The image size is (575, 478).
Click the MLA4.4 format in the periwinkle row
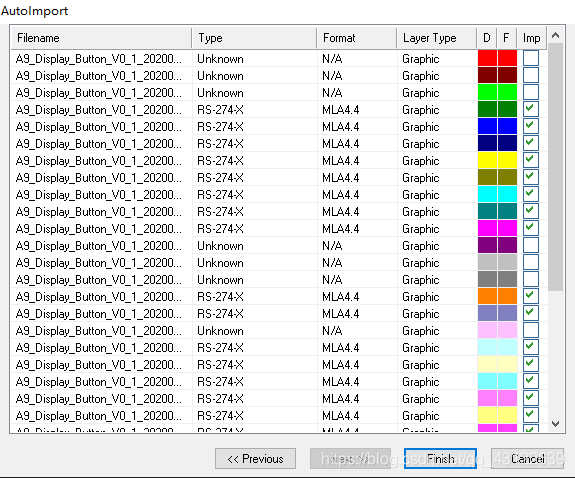340,314
